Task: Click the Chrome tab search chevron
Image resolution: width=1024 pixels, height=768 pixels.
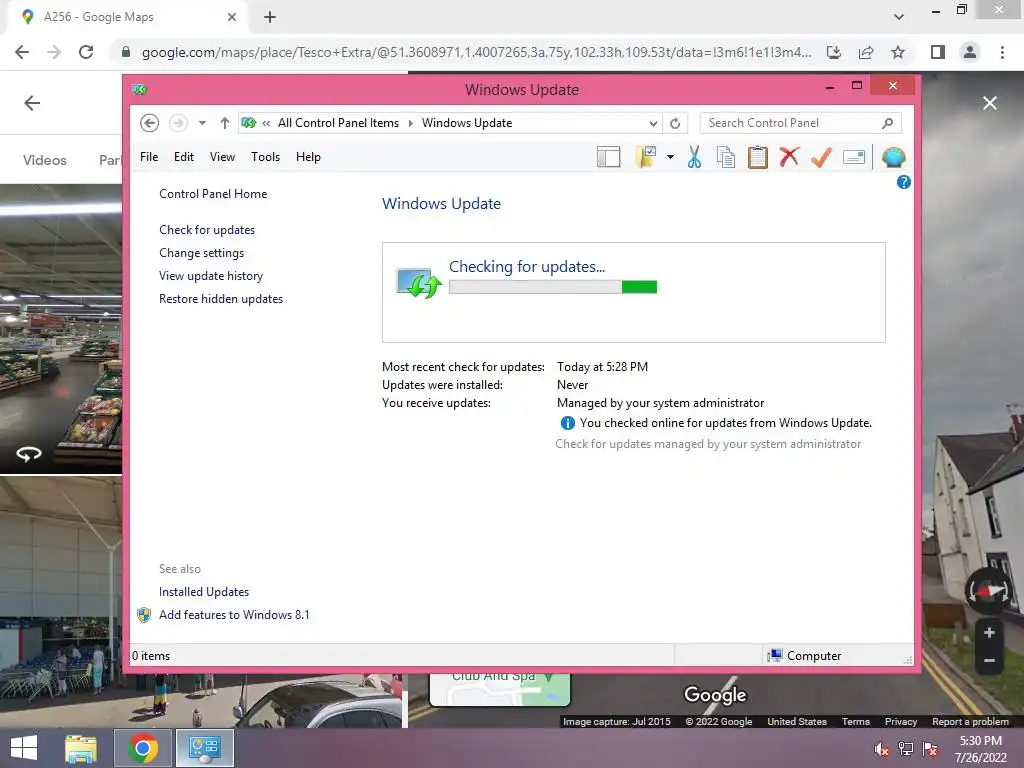Action: point(899,17)
